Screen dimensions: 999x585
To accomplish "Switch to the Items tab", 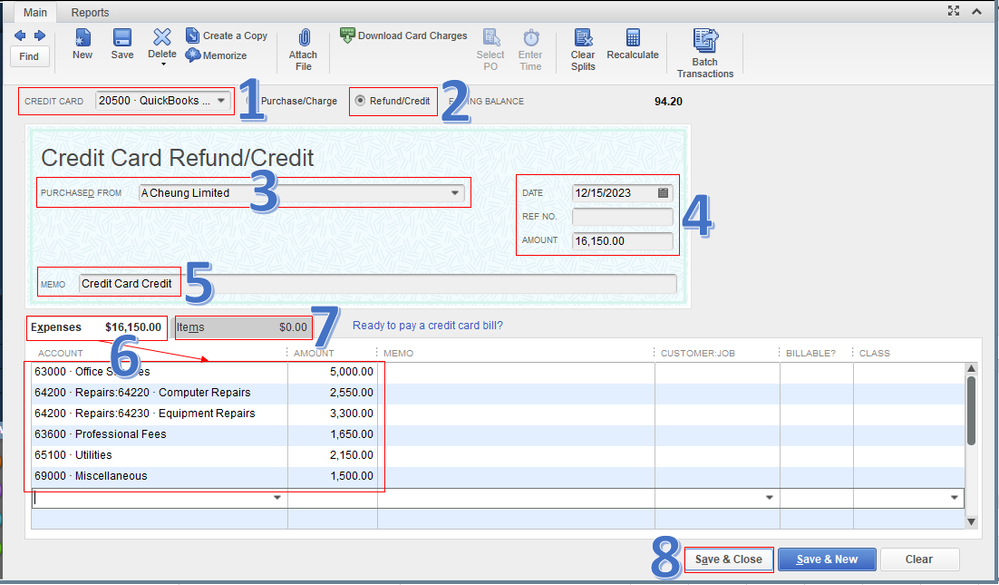I will [x=243, y=328].
